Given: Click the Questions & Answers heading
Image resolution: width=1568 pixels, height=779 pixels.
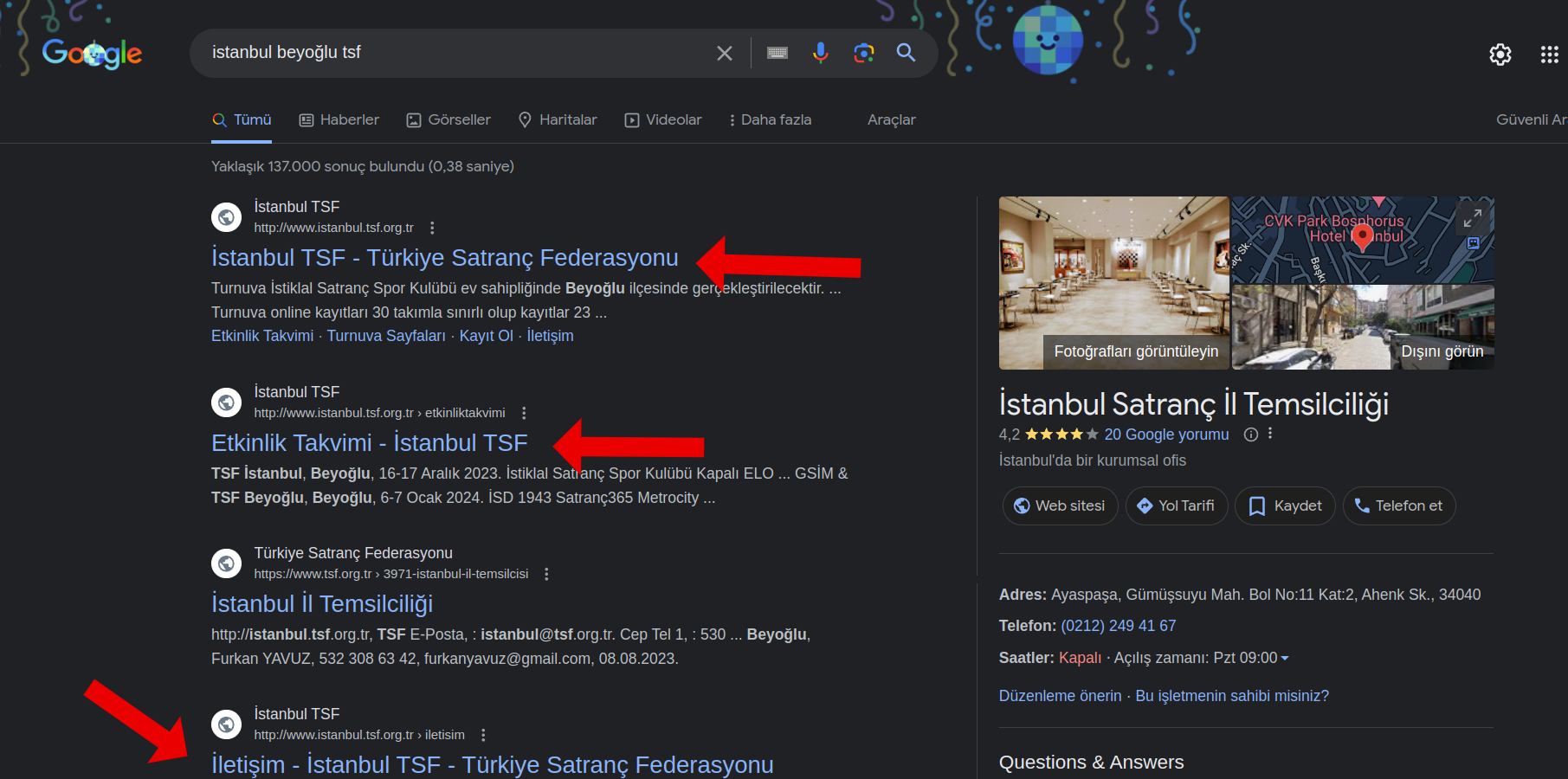Looking at the screenshot, I should pos(1091,762).
